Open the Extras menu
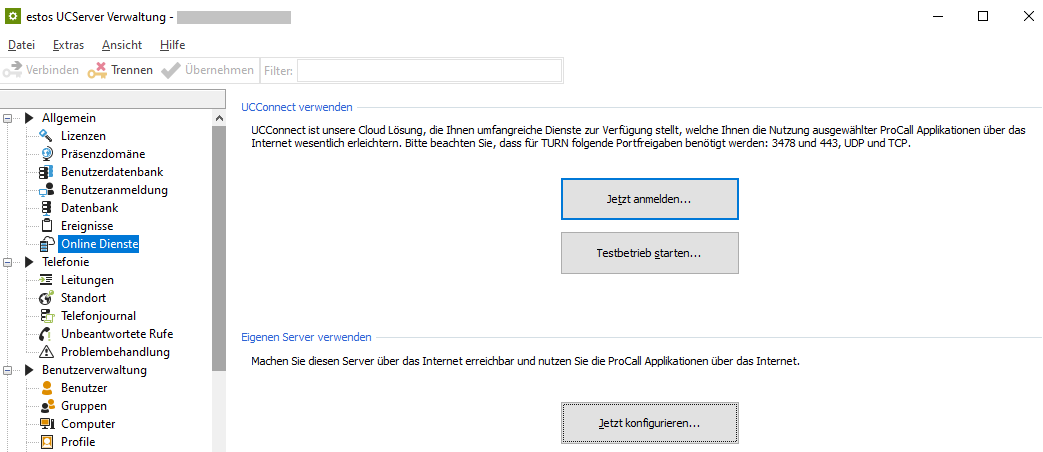Image resolution: width=1043 pixels, height=452 pixels. 69,45
